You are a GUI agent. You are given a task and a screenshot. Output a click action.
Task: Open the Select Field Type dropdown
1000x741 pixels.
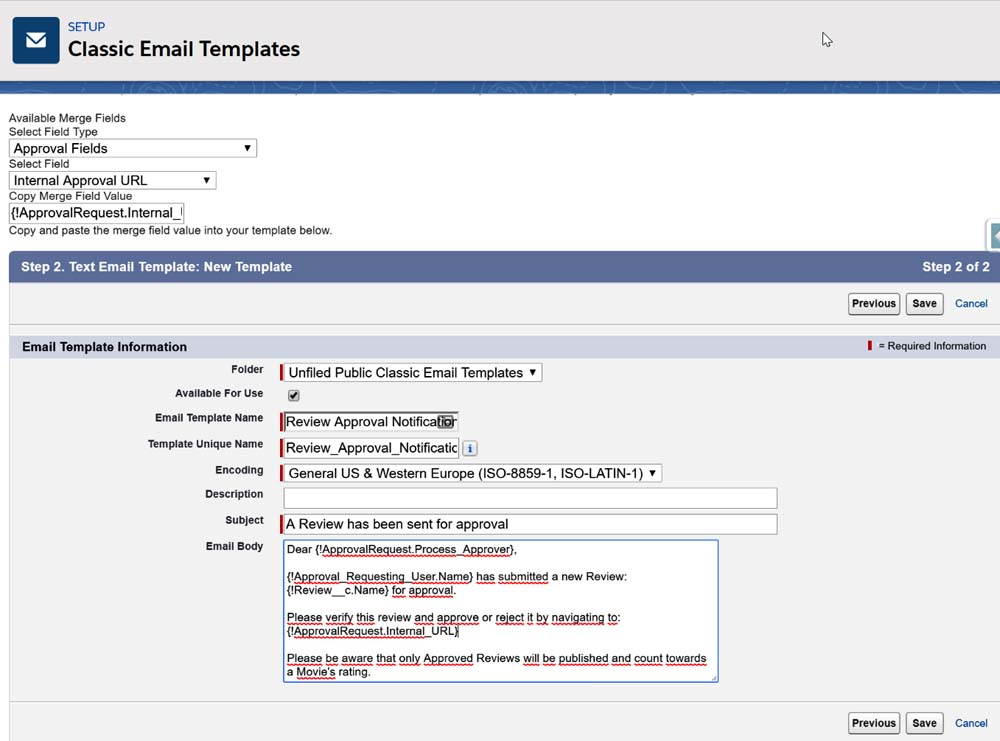[133, 149]
